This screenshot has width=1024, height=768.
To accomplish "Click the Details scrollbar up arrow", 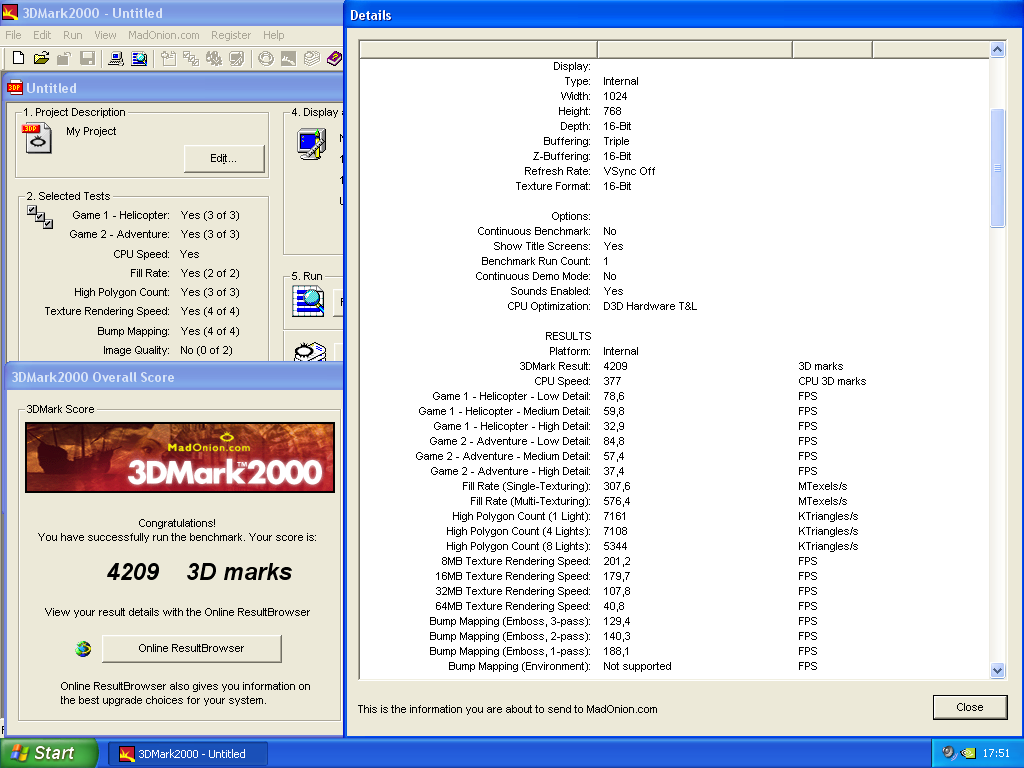I will click(997, 50).
